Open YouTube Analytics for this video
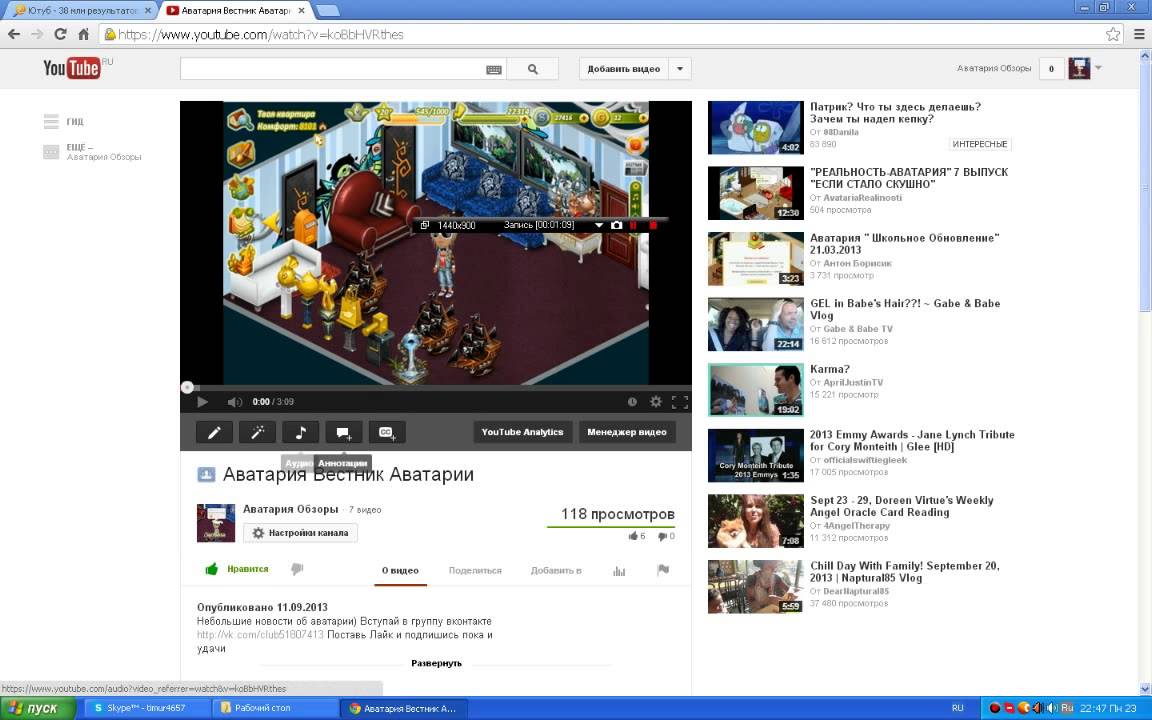This screenshot has height=720, width=1152. [x=522, y=433]
